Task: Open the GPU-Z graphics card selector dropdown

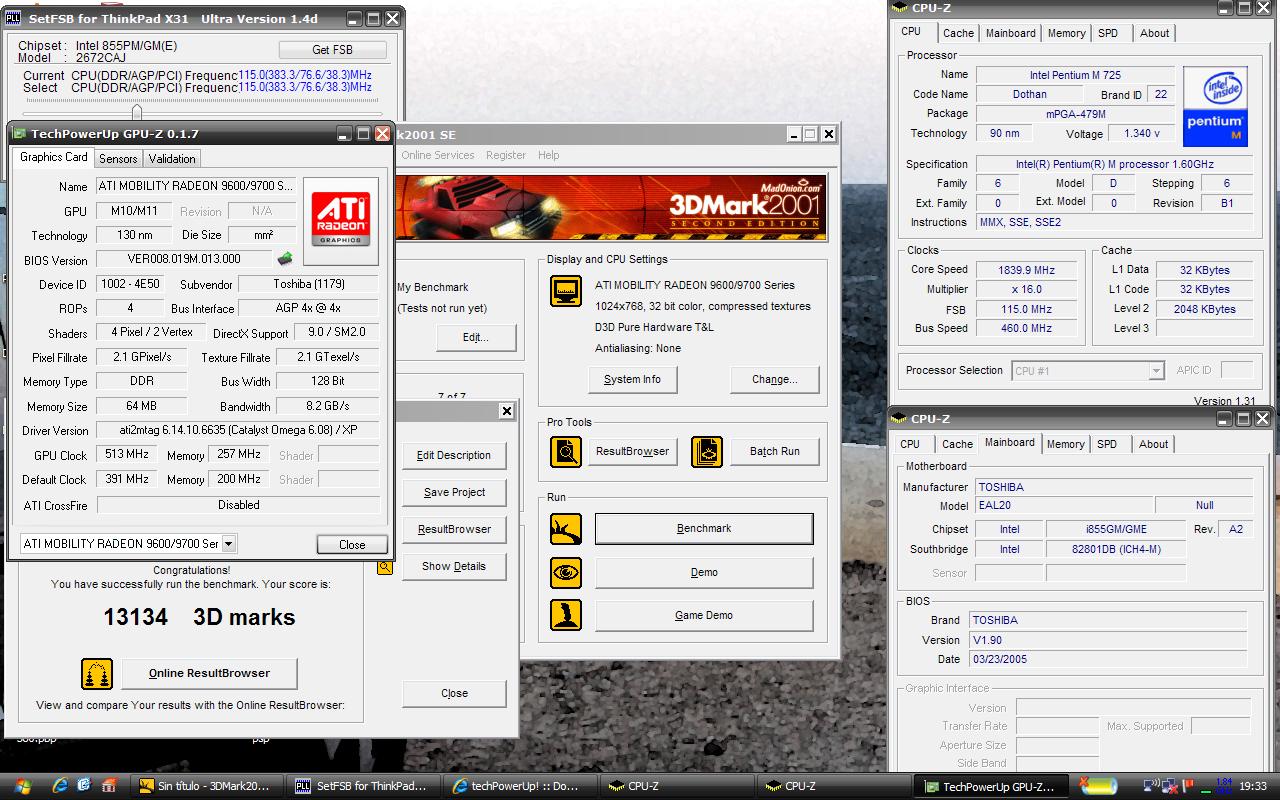Action: pyautogui.click(x=229, y=544)
